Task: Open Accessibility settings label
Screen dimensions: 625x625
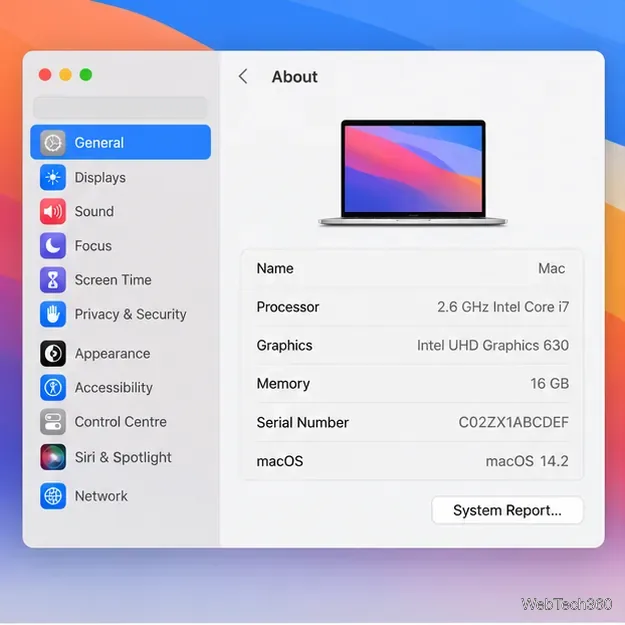Action: point(114,387)
